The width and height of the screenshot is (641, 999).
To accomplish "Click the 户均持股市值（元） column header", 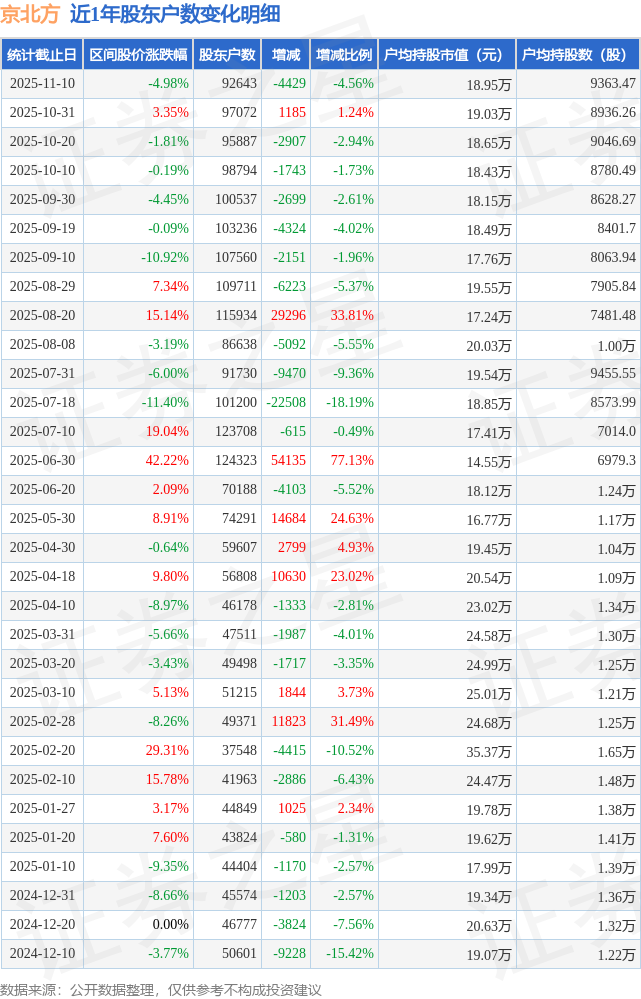I will 446,55.
